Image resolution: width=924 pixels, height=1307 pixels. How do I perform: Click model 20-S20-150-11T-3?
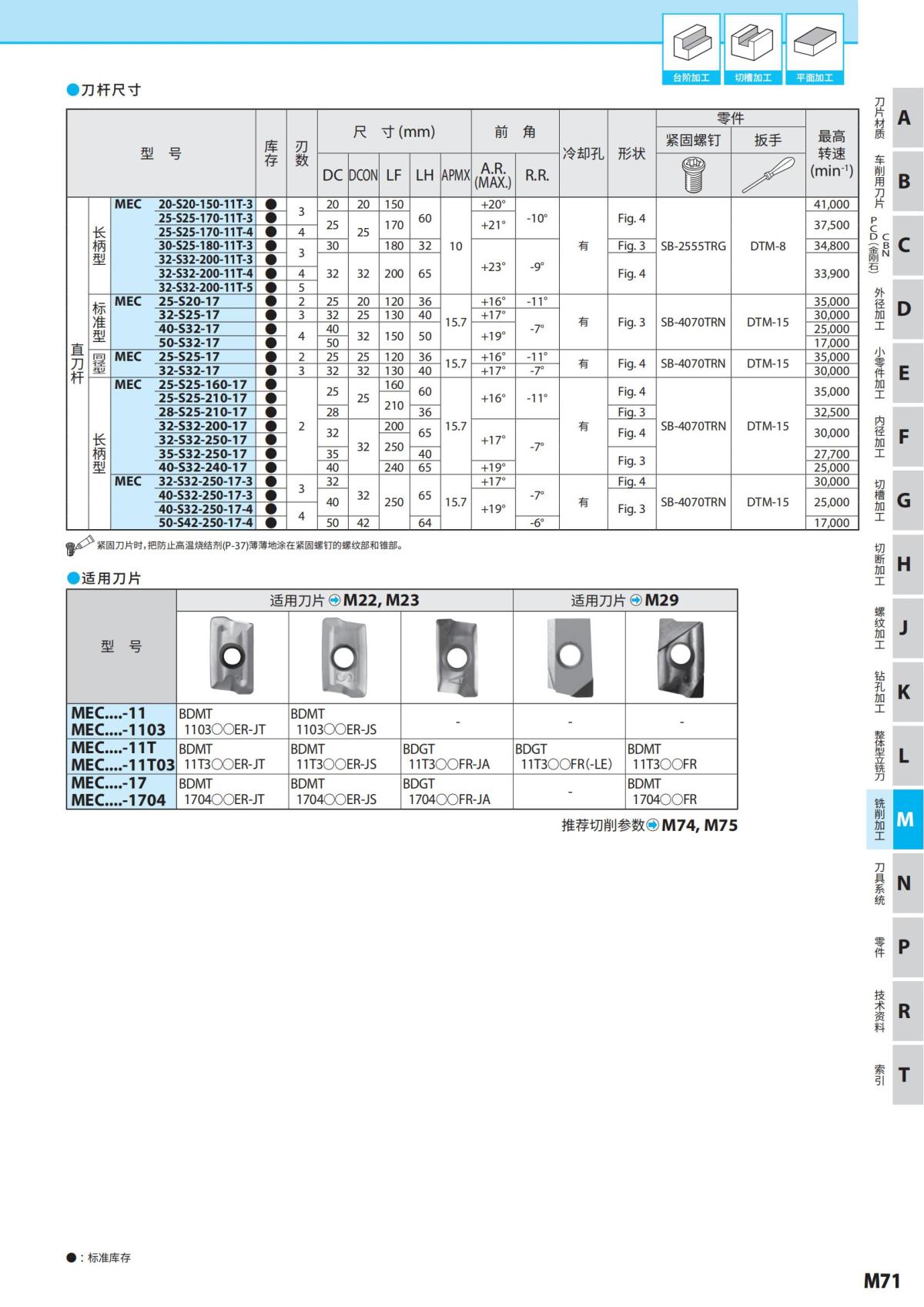[x=206, y=204]
